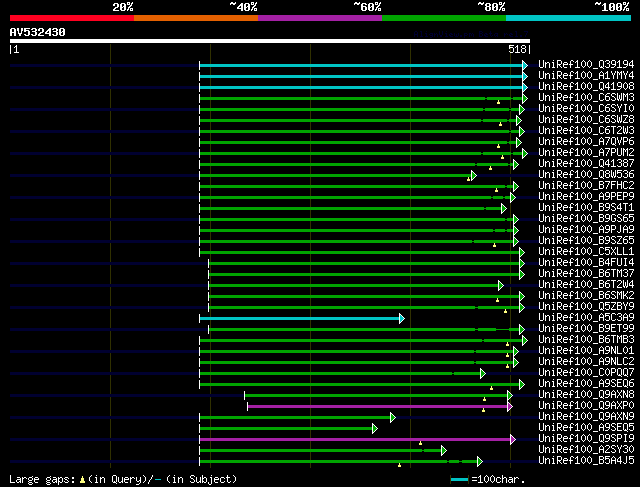Click the cyan alignment bar for UniRef100_A1YMY4
Image resolution: width=640 pixels, height=487 pixels.
[361, 76]
